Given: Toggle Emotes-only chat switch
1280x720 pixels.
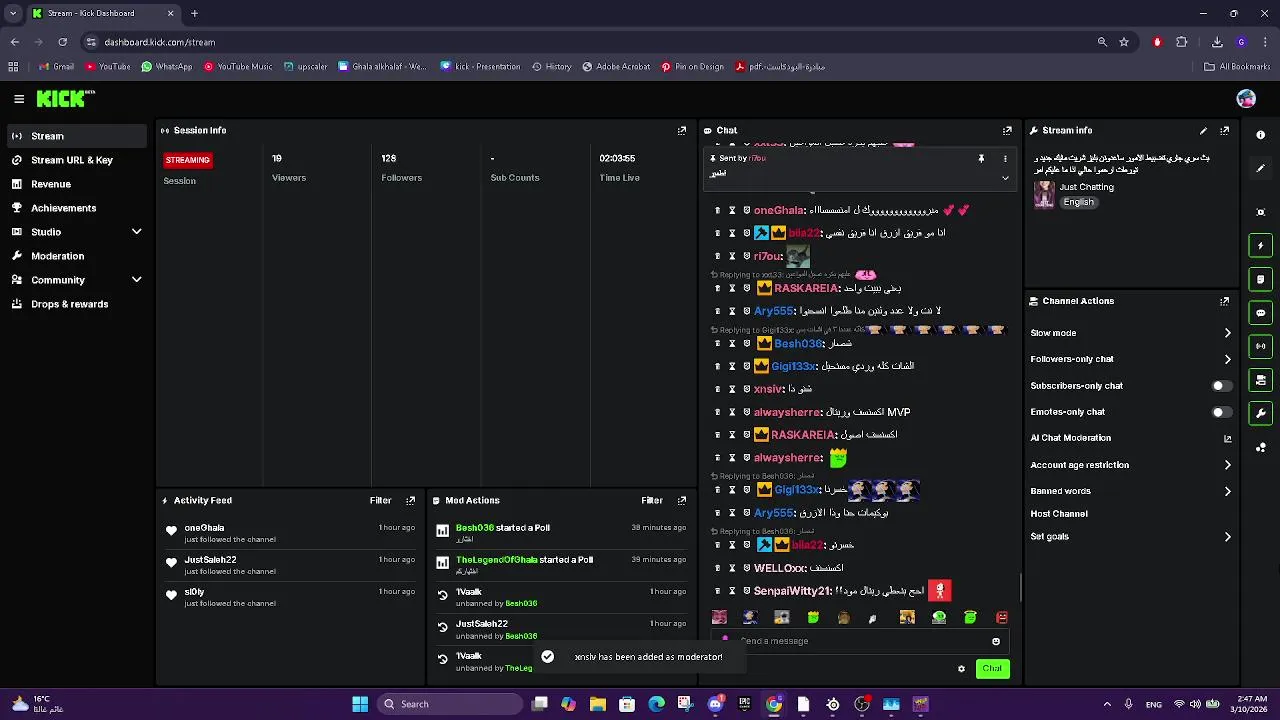Looking at the screenshot, I should tap(1220, 412).
